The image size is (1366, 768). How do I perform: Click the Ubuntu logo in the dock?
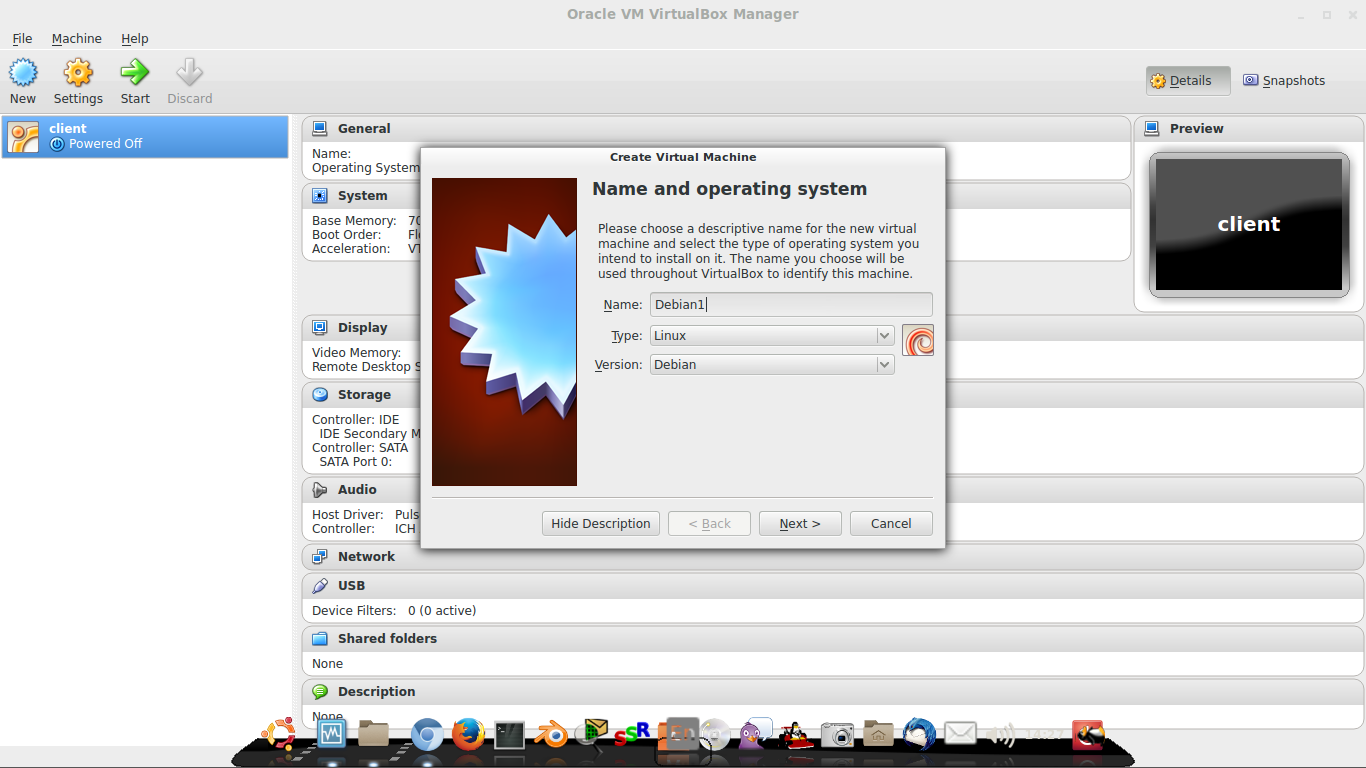278,735
